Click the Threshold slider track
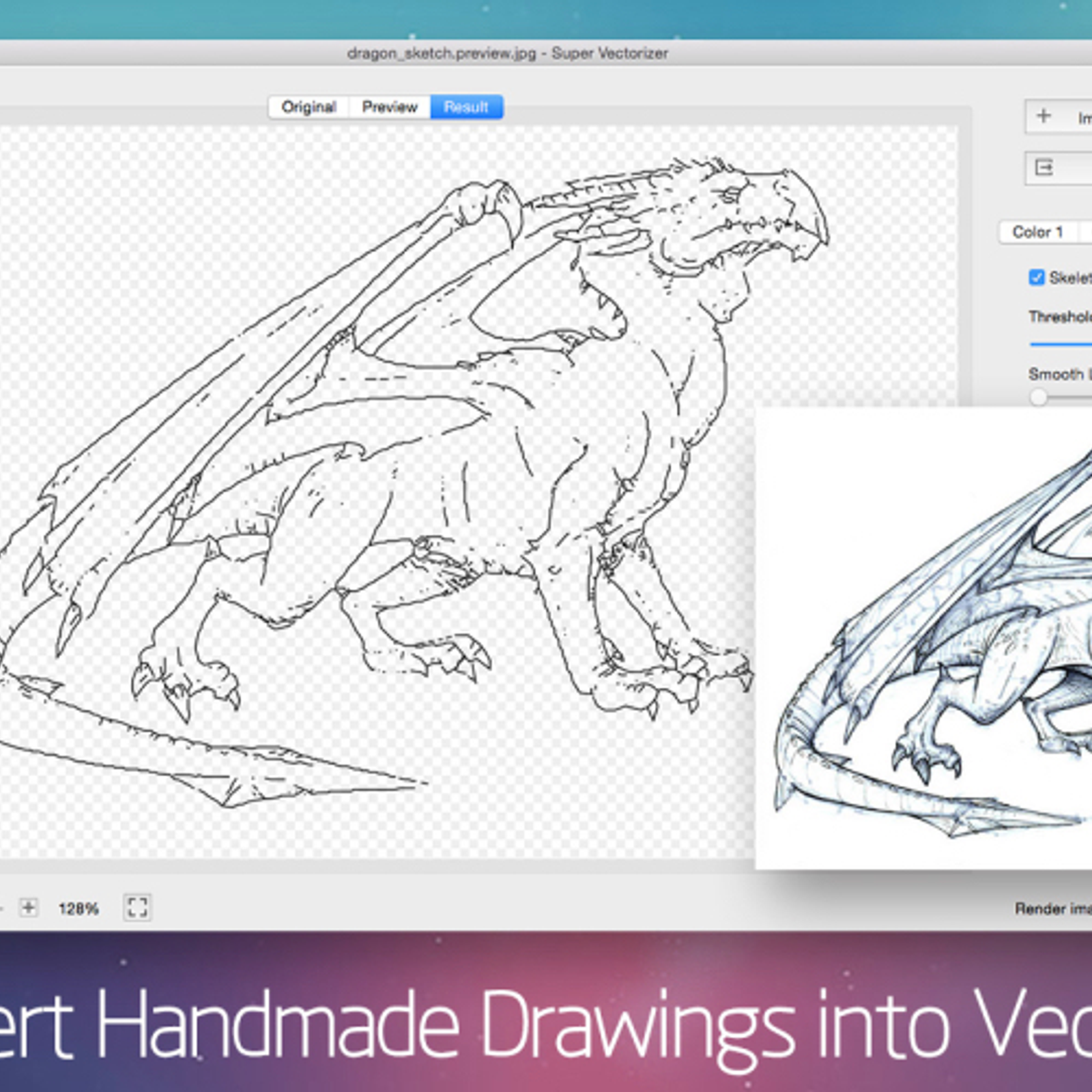Image resolution: width=1092 pixels, height=1092 pixels. (x=1061, y=344)
